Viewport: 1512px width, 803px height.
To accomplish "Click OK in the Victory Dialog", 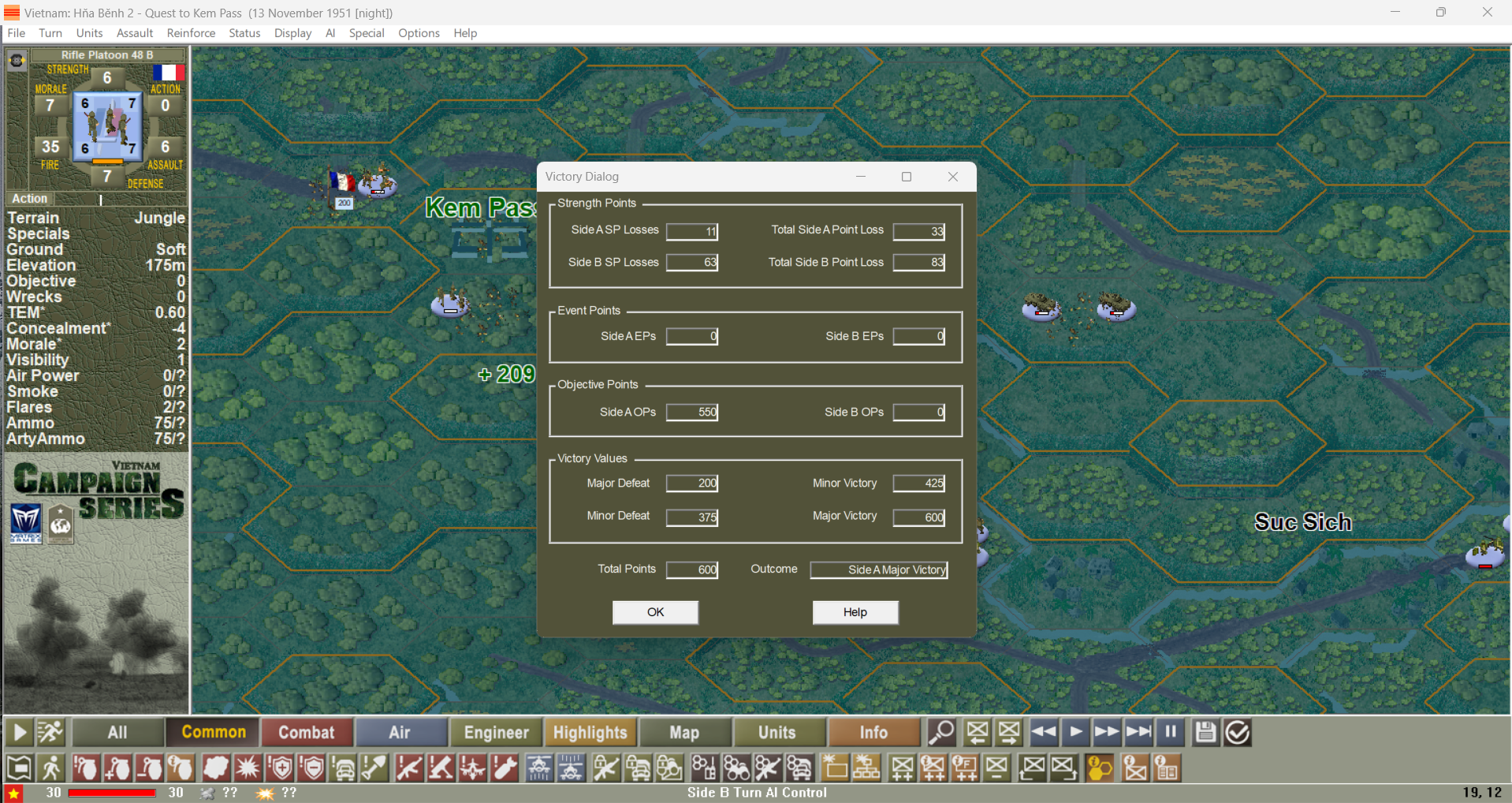I will click(655, 612).
